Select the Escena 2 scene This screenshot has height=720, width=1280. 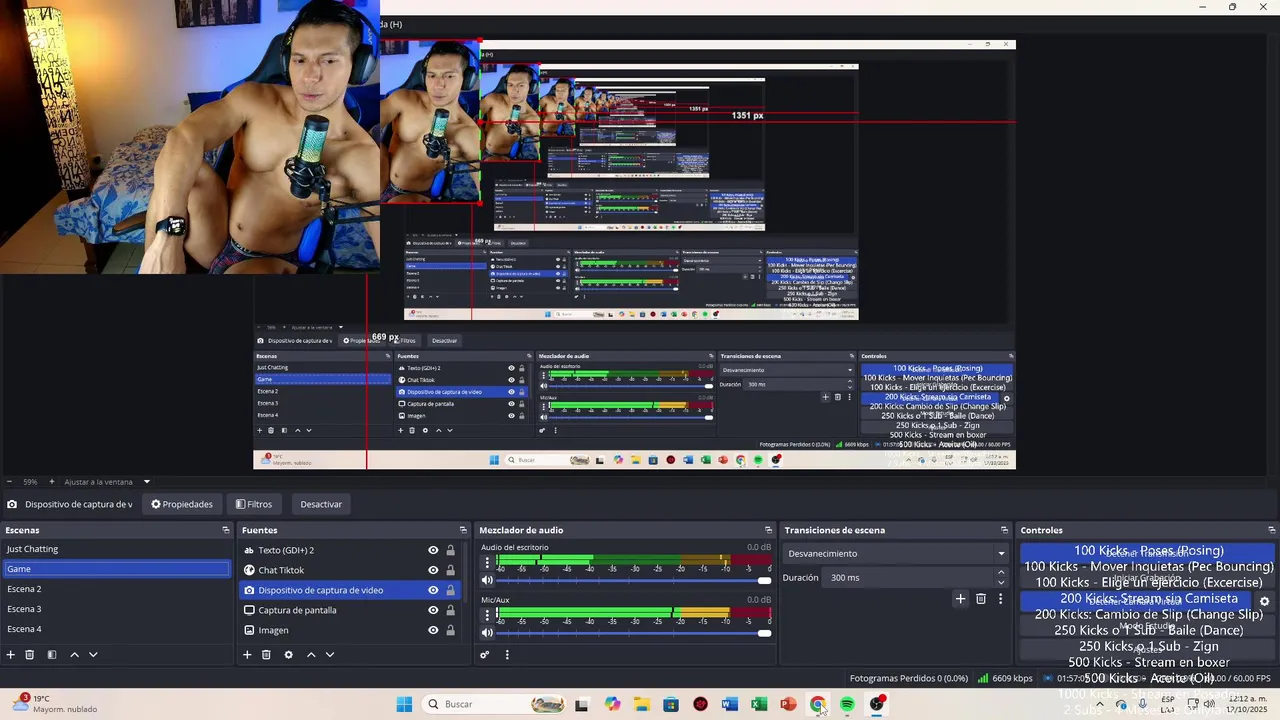pos(116,589)
